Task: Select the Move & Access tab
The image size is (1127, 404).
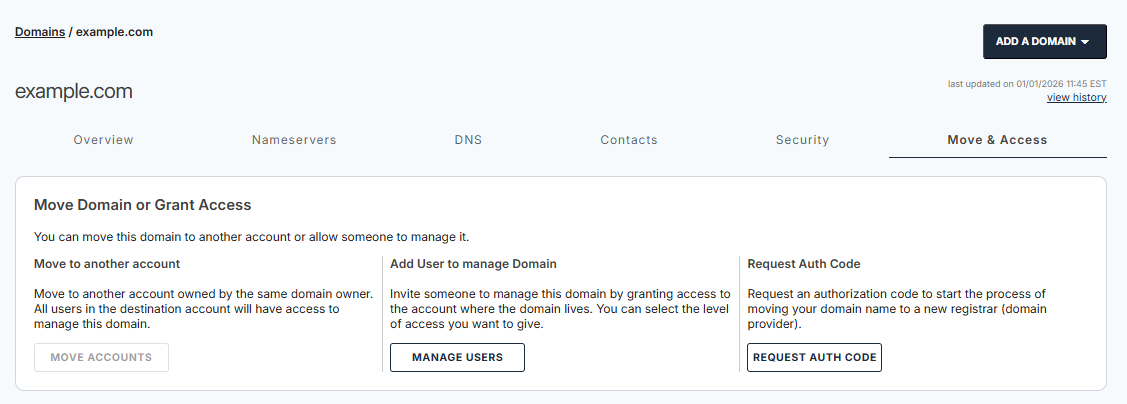Action: [x=997, y=140]
